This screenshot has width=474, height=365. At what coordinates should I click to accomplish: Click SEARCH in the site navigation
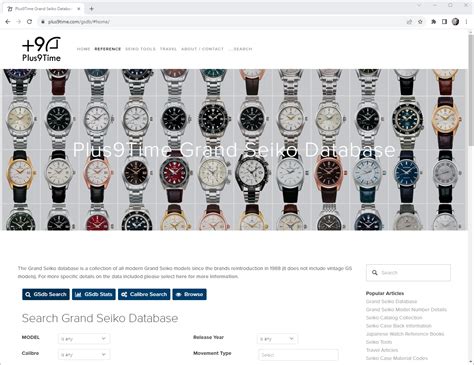tap(241, 49)
